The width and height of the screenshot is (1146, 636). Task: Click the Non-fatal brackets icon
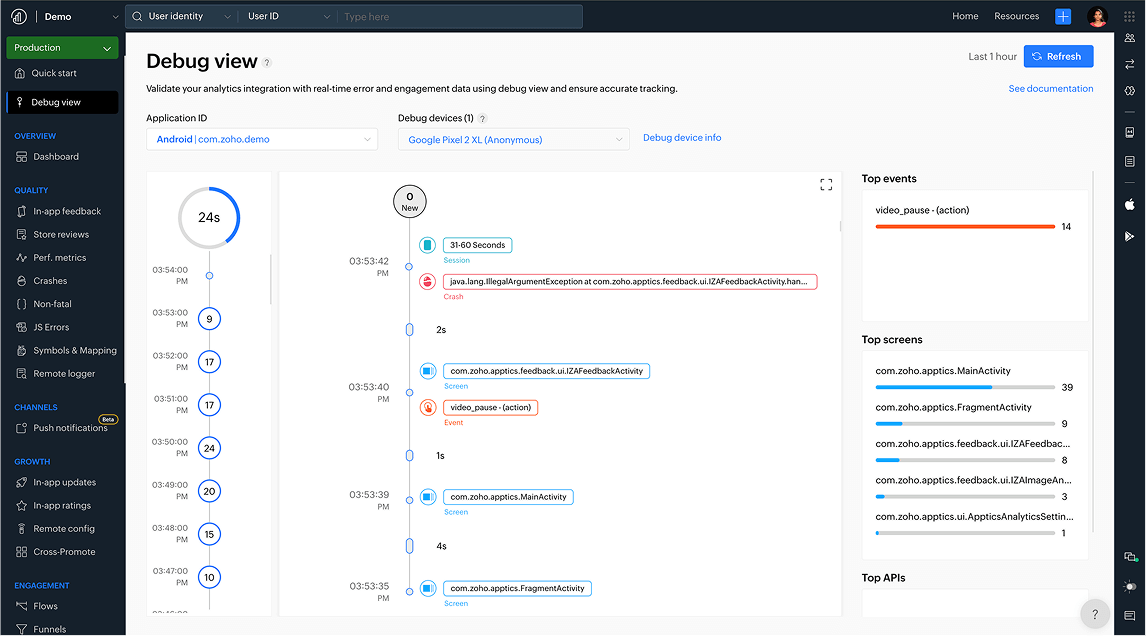pyautogui.click(x=21, y=304)
